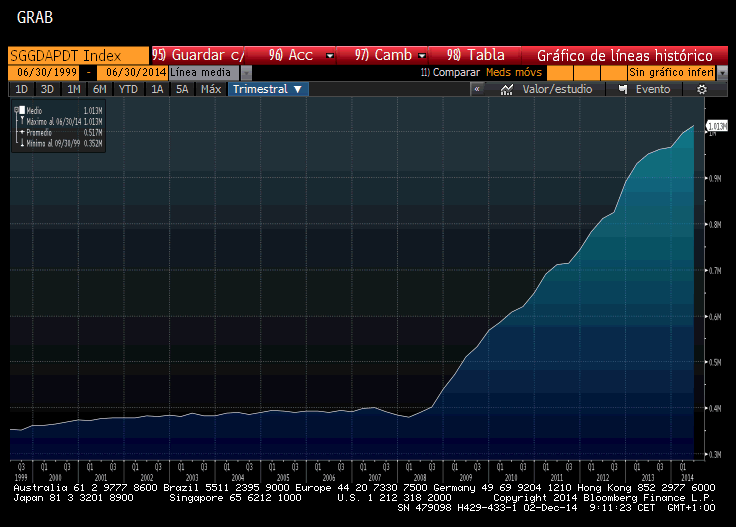Select the 3D range tab
Image resolution: width=736 pixels, height=527 pixels.
[x=47, y=89]
